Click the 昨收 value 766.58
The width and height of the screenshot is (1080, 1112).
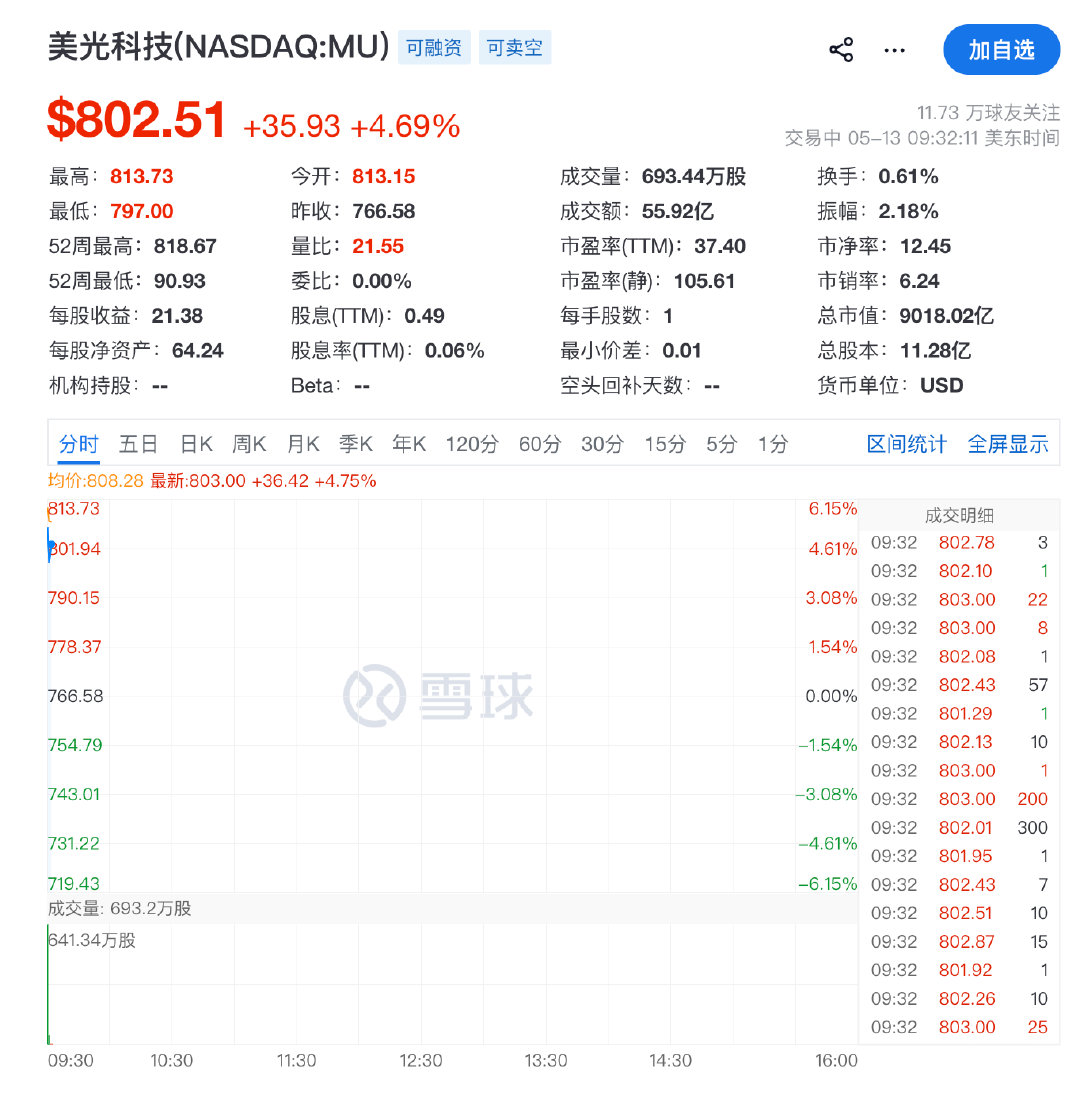pos(384,211)
